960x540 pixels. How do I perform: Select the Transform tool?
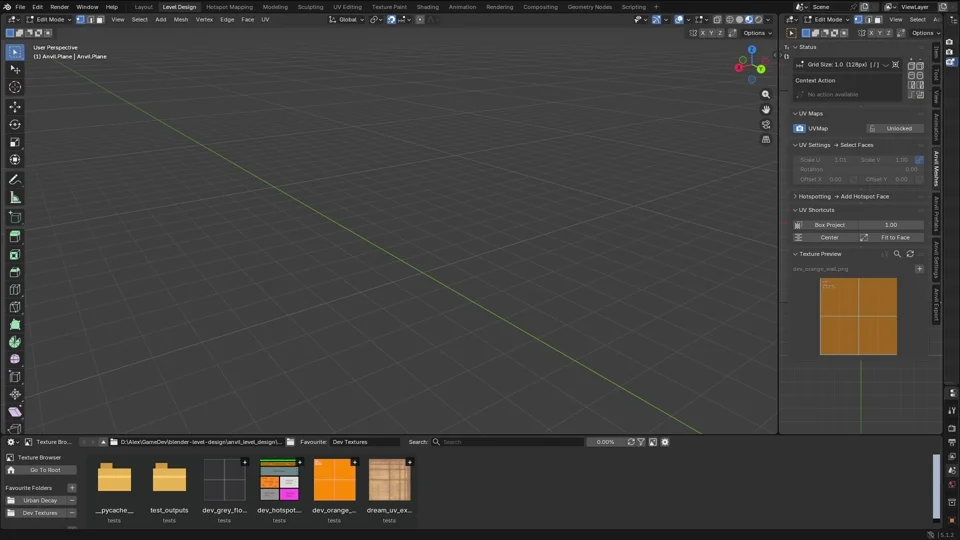tap(15, 160)
